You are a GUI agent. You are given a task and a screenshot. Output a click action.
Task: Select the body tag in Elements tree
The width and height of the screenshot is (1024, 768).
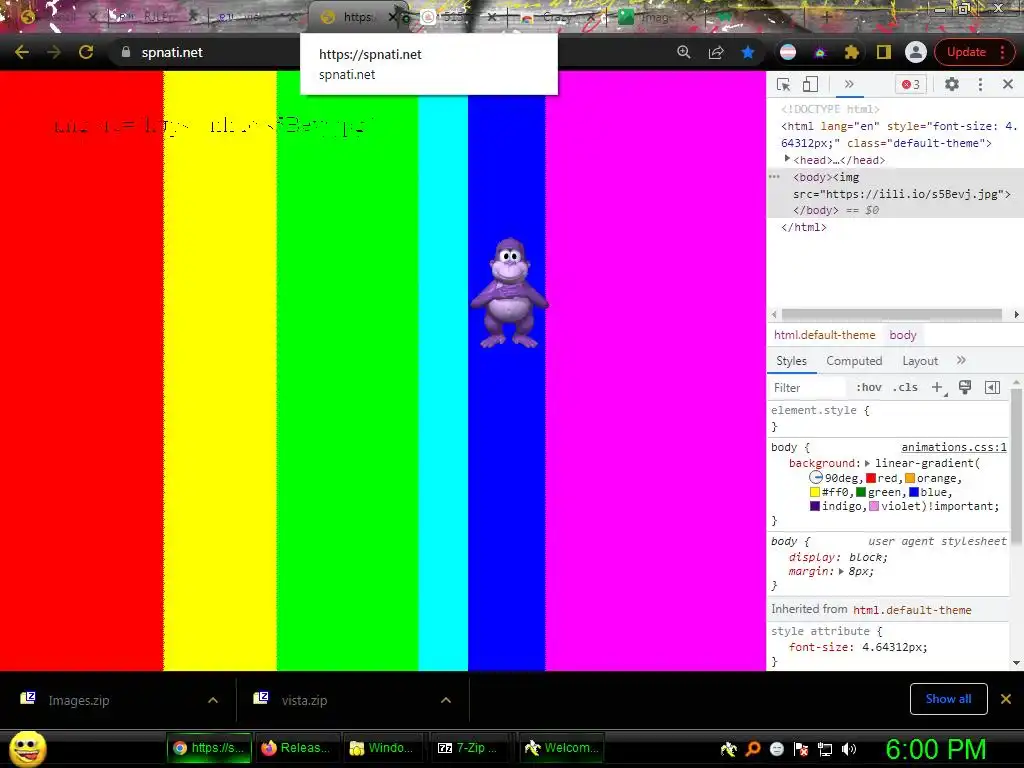click(812, 177)
